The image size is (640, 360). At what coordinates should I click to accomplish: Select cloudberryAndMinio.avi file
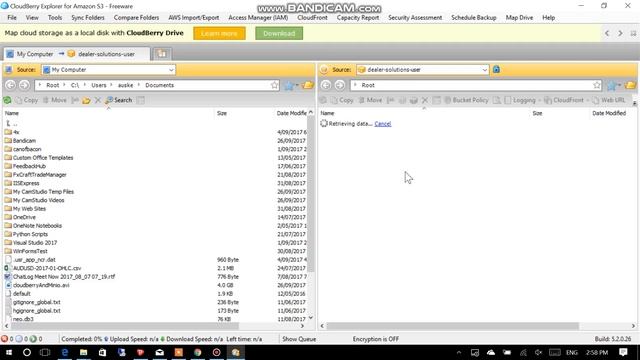pyautogui.click(x=41, y=285)
